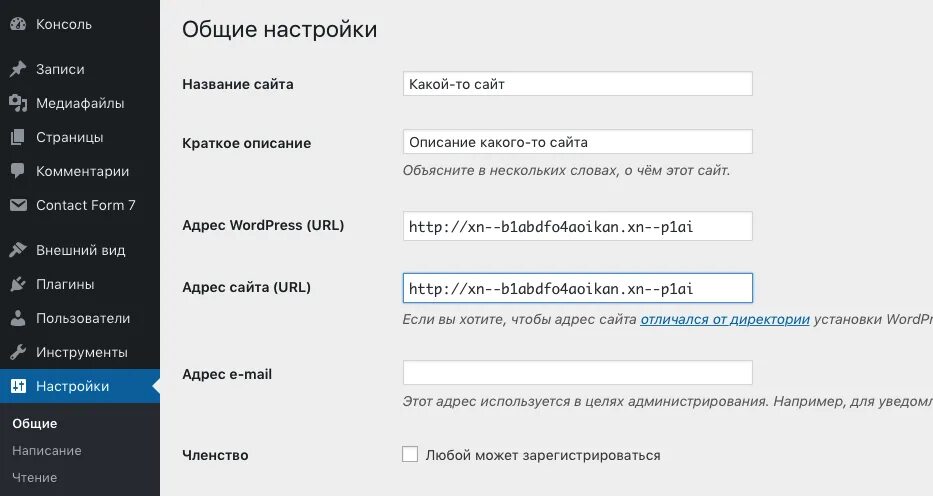Open the Чтение settings submenu
933x496 pixels.
pos(35,477)
